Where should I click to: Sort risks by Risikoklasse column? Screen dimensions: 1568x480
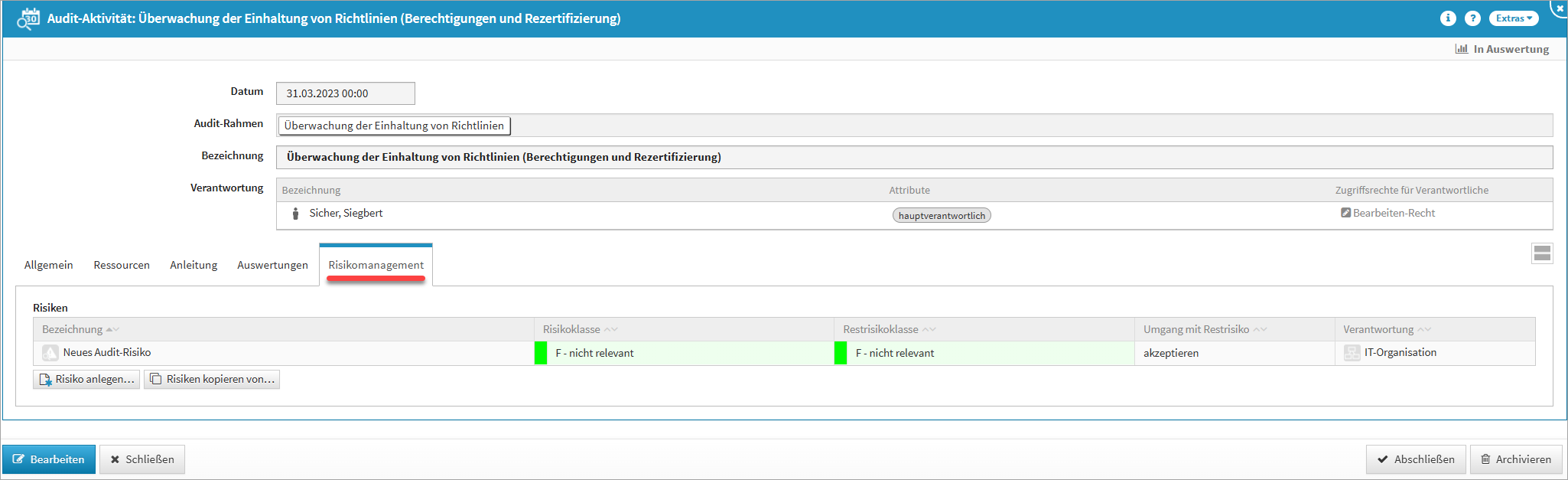coord(571,329)
